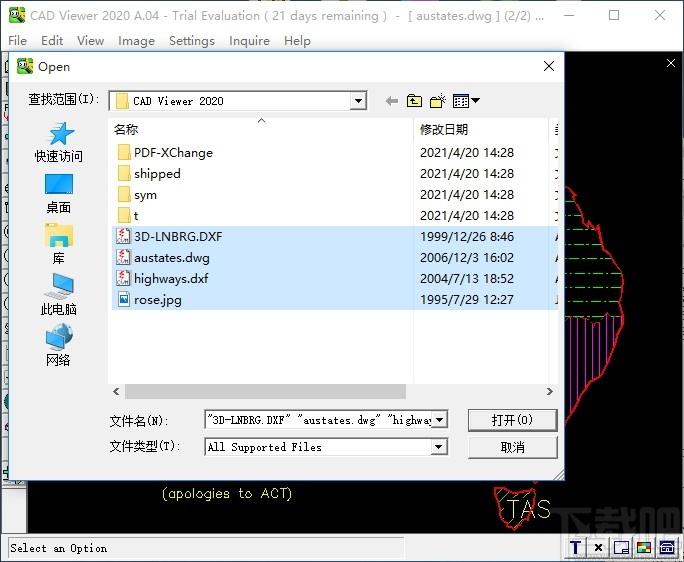This screenshot has height=562, width=684.
Task: Close the Open dialog with X
Action: coord(549,66)
